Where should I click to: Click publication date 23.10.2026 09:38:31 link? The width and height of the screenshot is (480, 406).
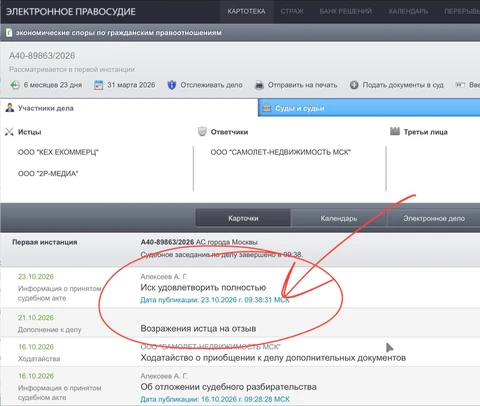[x=215, y=300]
